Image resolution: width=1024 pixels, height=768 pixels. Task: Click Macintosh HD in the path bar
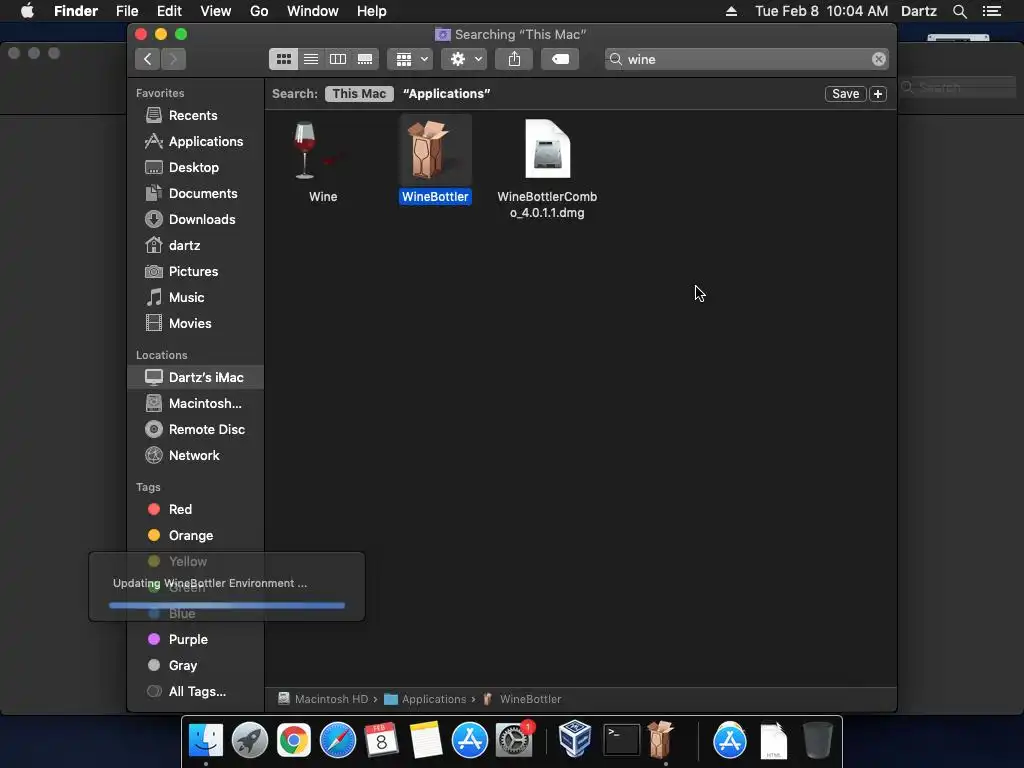(x=323, y=699)
